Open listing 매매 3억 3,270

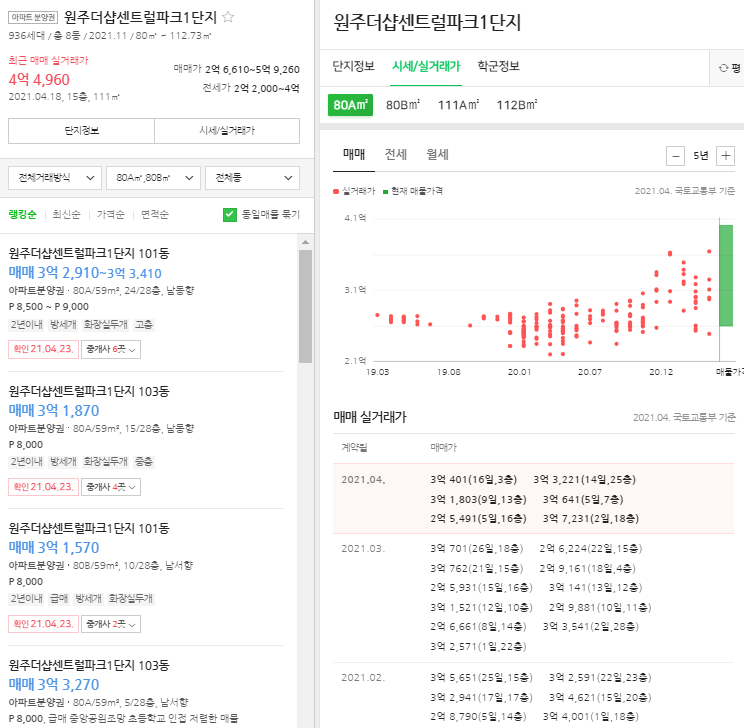point(54,685)
